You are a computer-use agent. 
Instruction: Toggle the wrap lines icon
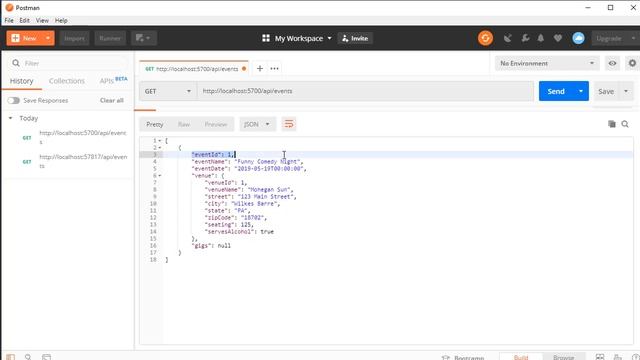pos(289,124)
